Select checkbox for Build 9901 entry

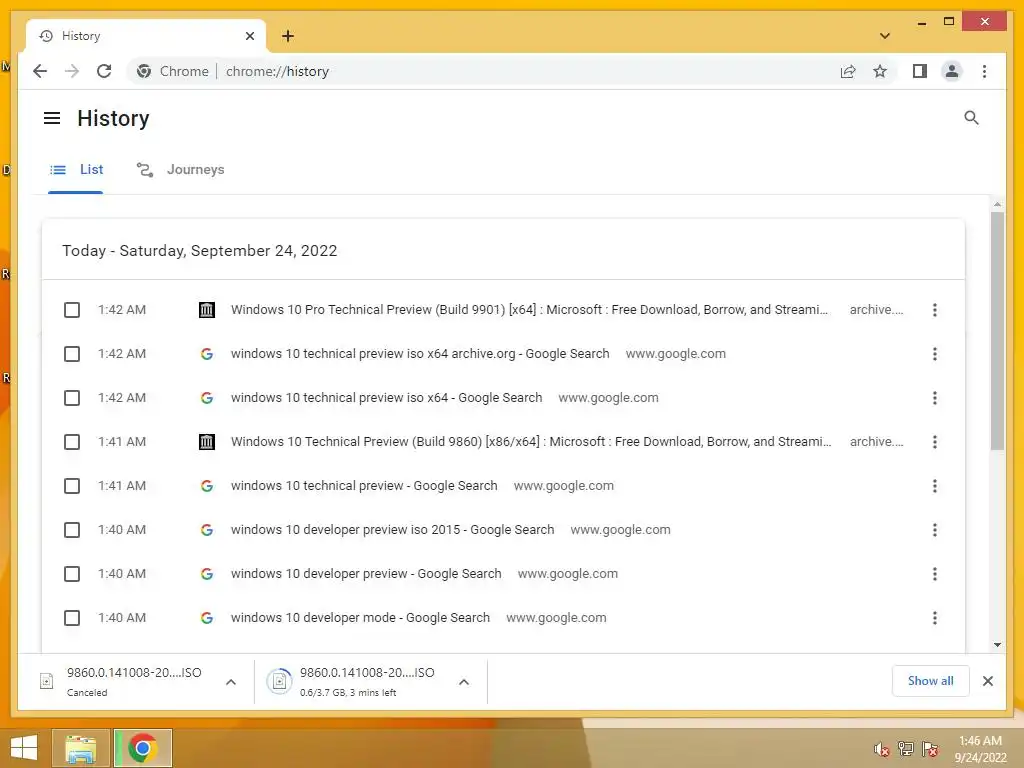[72, 310]
